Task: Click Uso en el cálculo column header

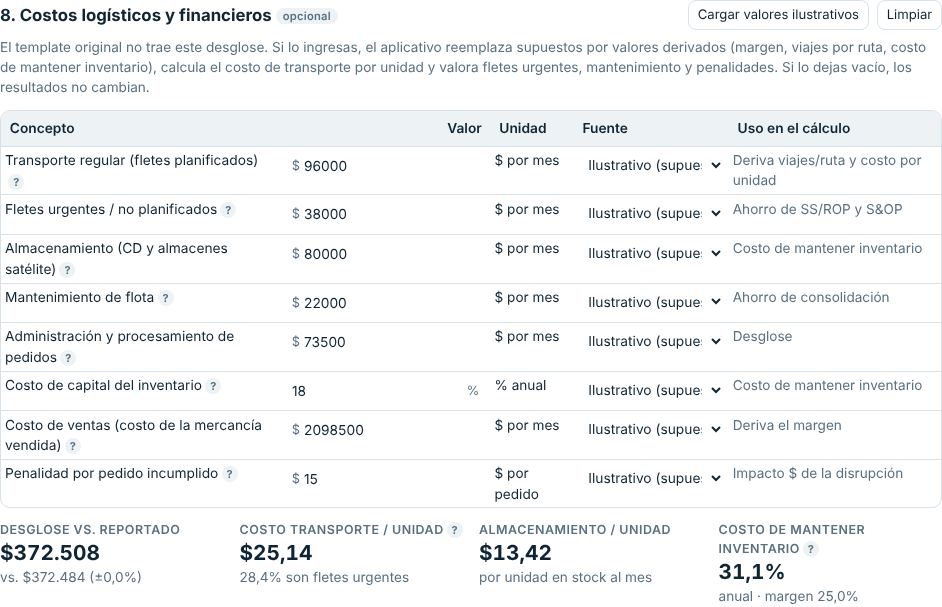Action: (794, 128)
